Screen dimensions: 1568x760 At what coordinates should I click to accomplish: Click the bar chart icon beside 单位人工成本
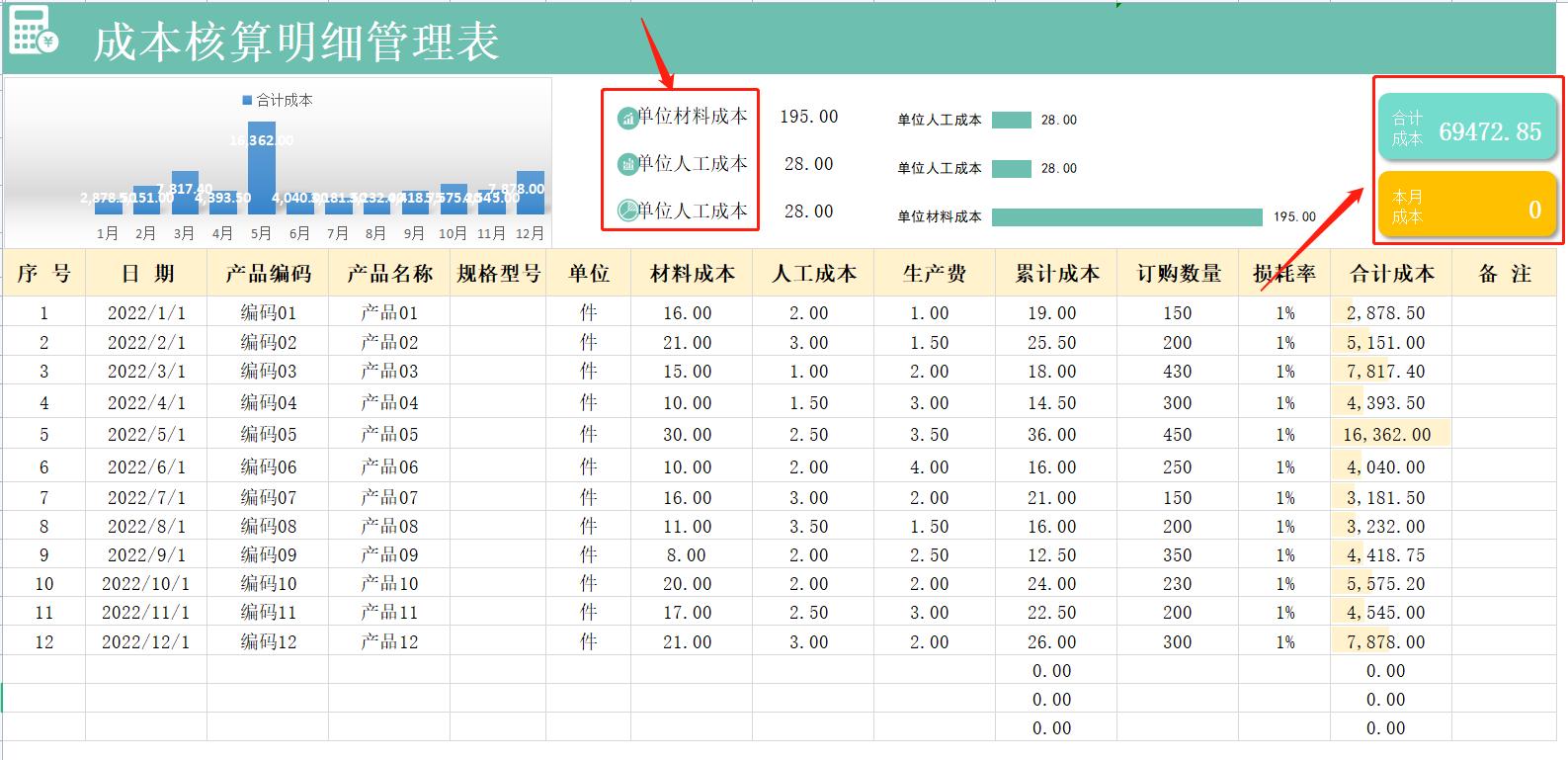click(x=627, y=164)
